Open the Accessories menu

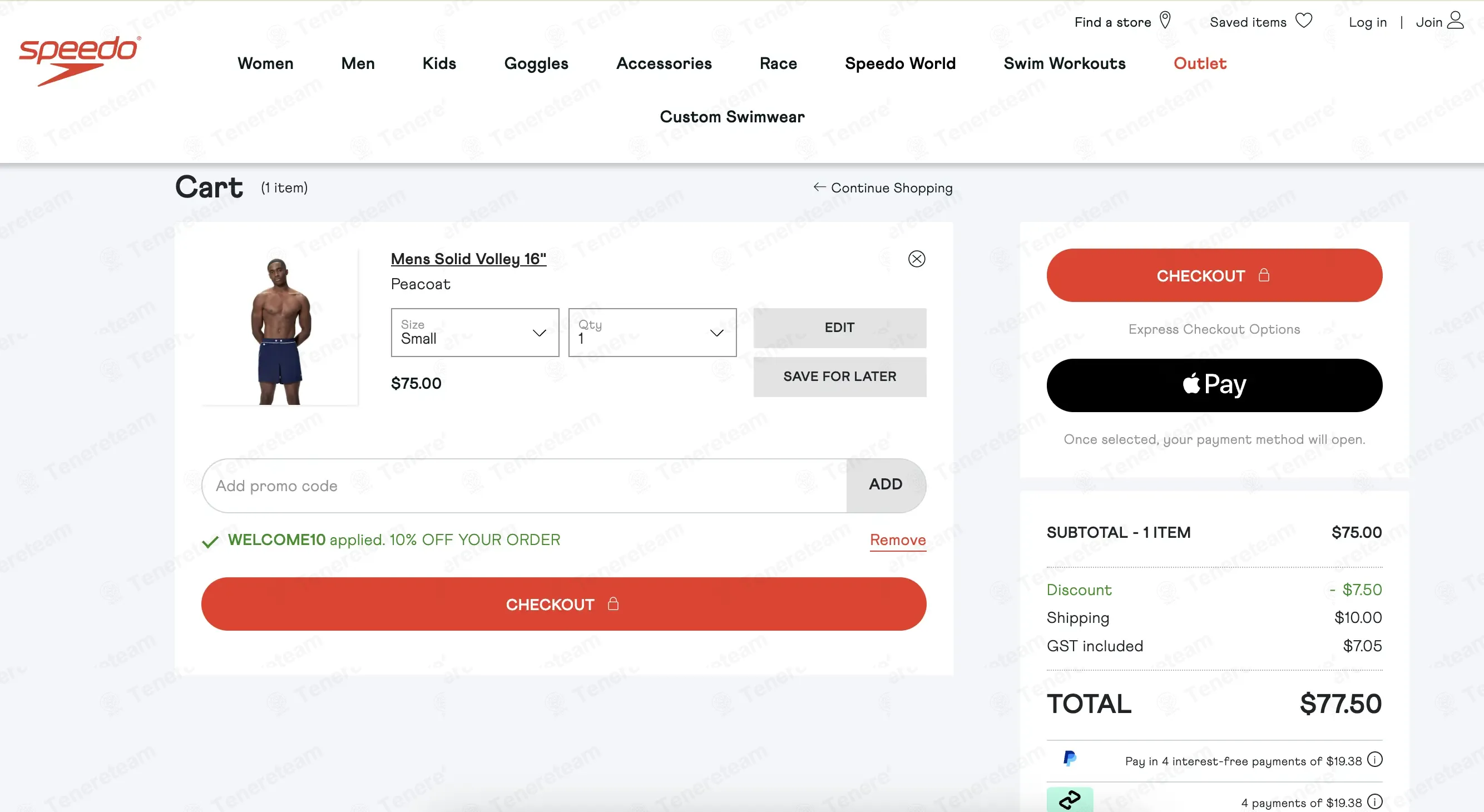(664, 63)
